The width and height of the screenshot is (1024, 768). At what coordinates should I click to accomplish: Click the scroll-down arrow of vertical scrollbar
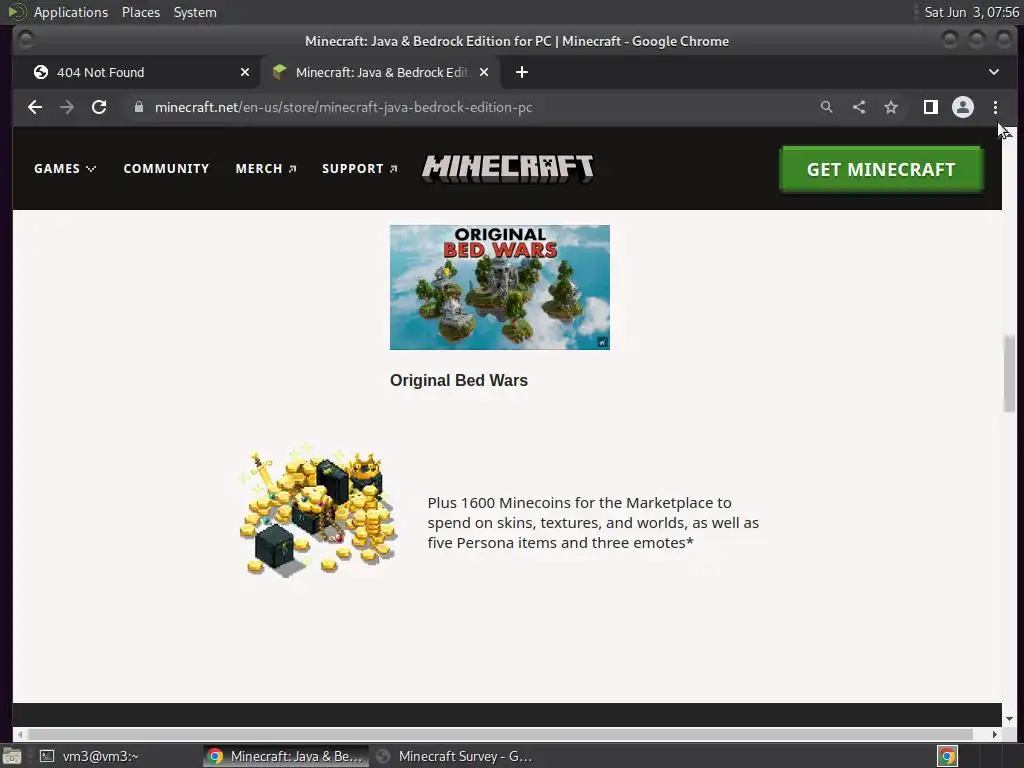(x=1010, y=719)
